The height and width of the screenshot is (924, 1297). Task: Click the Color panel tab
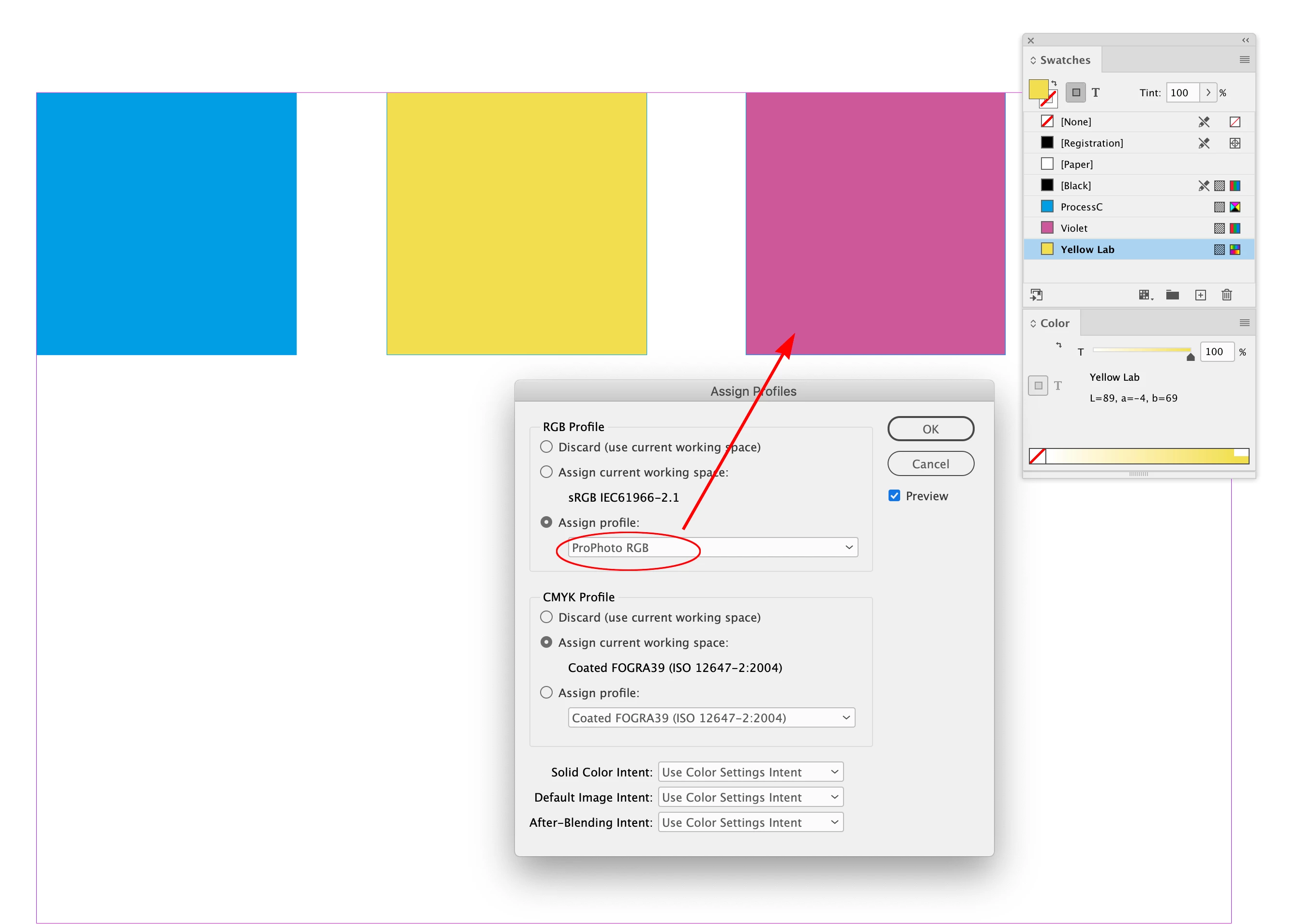coord(1055,323)
